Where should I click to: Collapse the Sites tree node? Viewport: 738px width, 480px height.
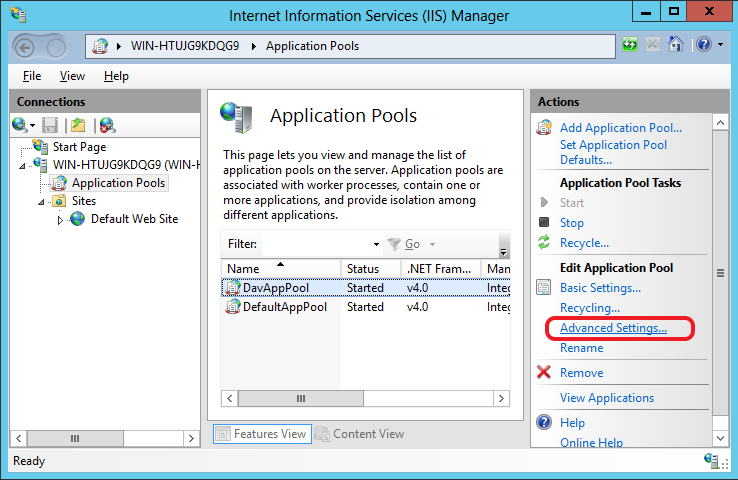coord(41,202)
